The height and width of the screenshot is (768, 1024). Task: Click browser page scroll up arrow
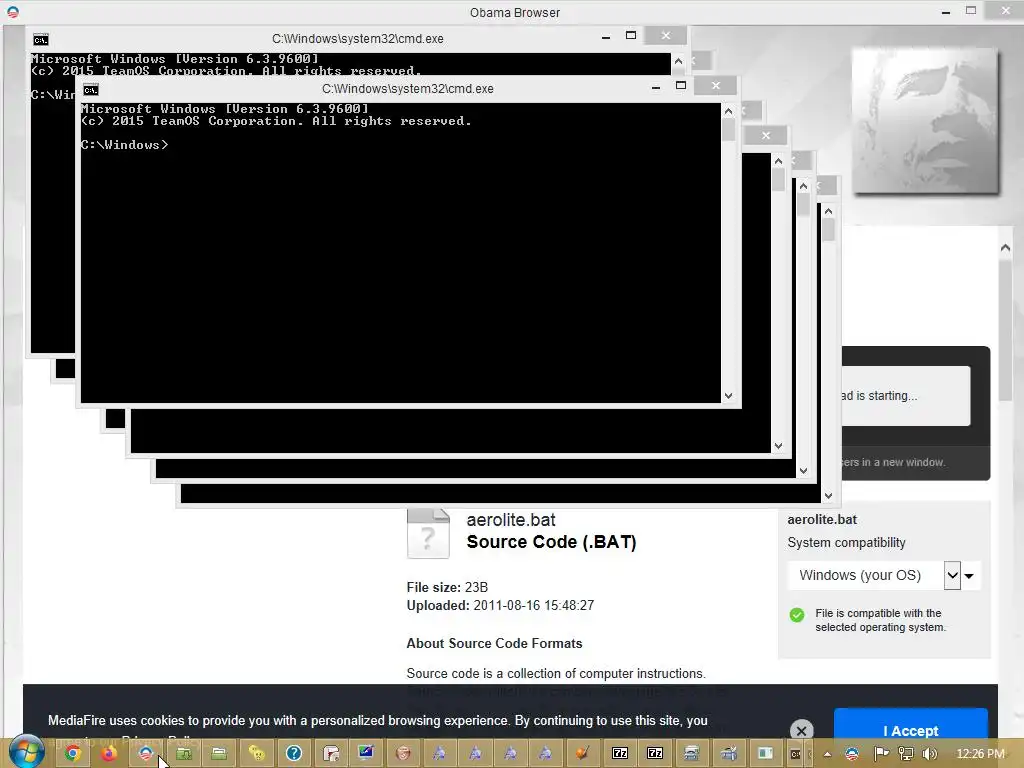pyautogui.click(x=1005, y=248)
